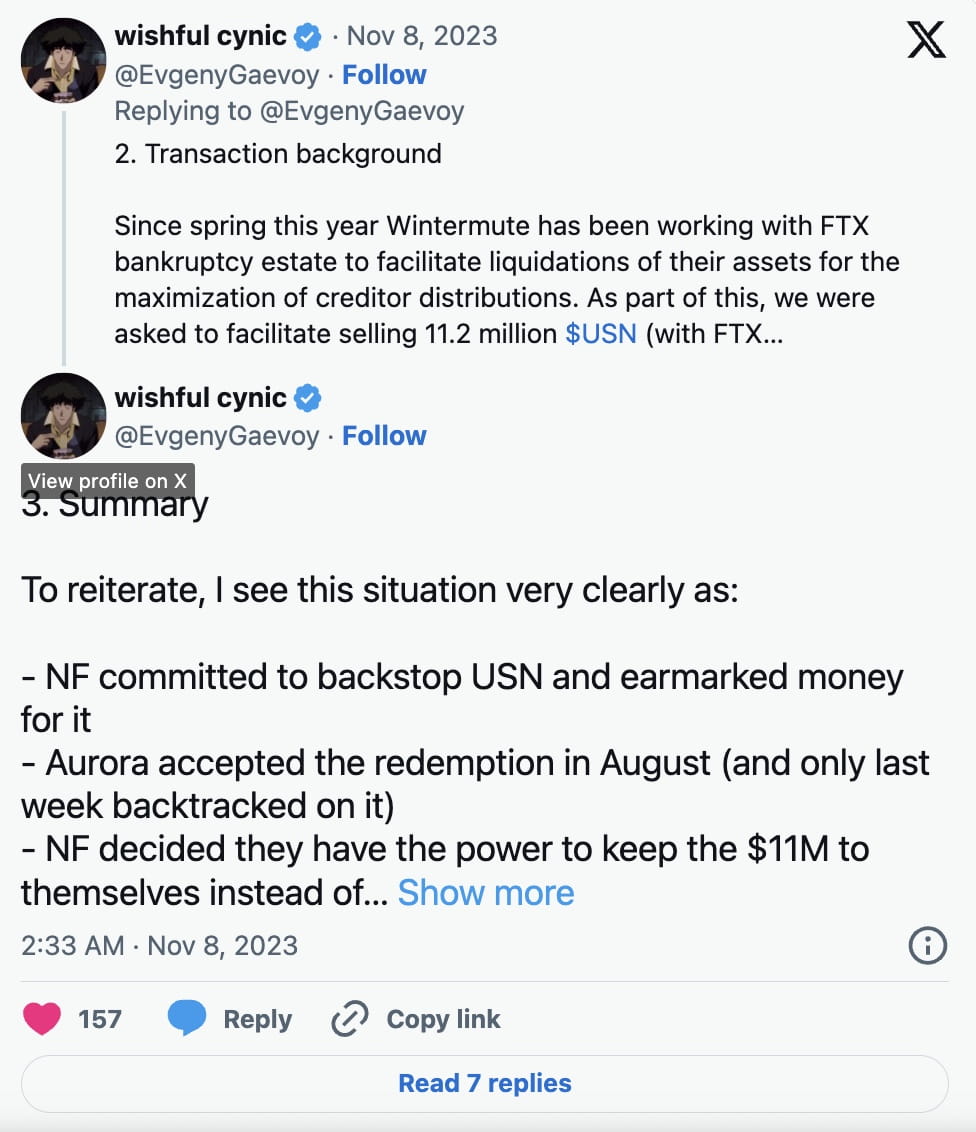Click the Follow link on the first tweet
This screenshot has width=976, height=1132.
tap(385, 74)
